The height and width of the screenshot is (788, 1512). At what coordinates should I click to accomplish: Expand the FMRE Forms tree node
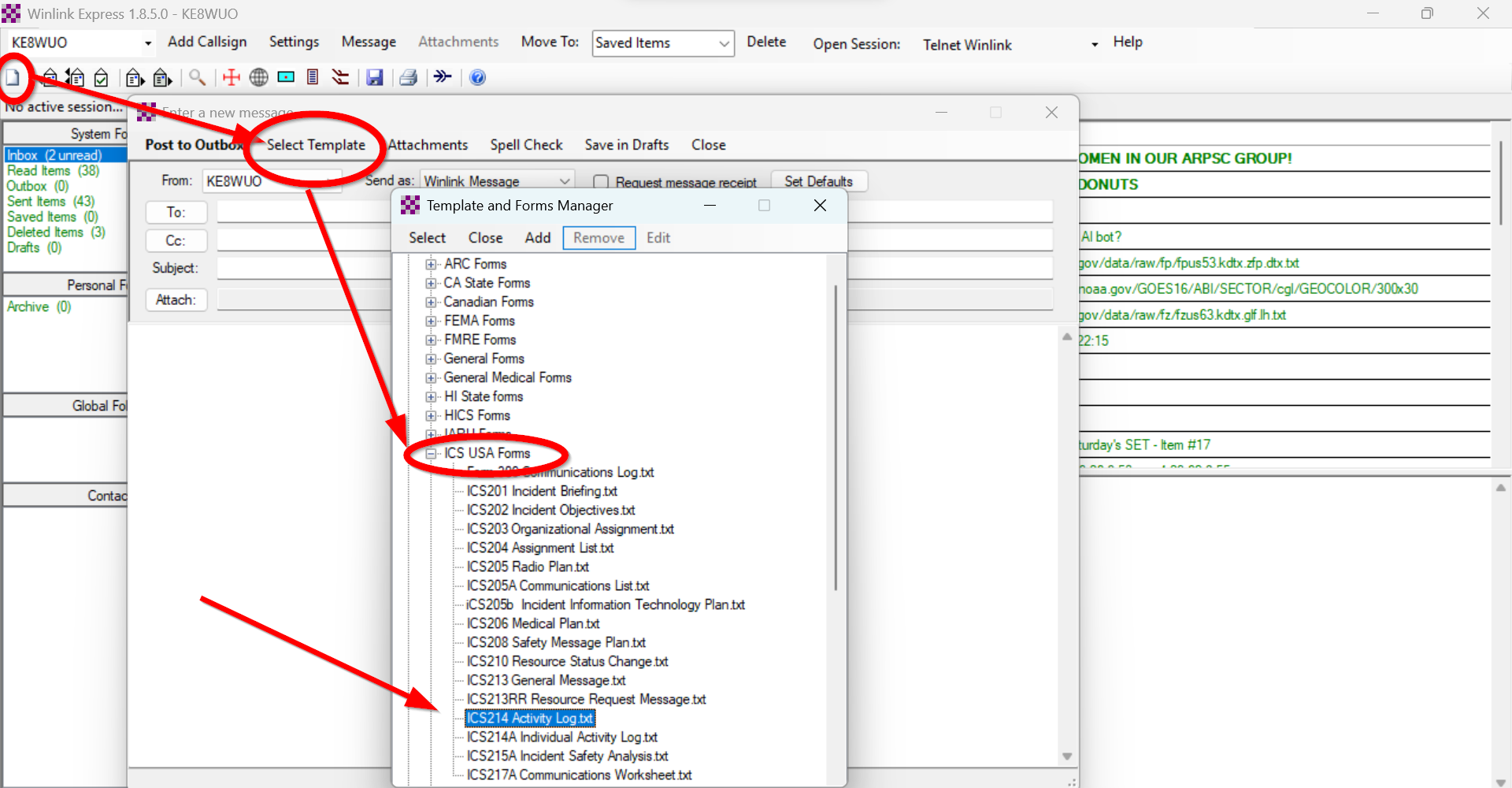pyautogui.click(x=431, y=340)
